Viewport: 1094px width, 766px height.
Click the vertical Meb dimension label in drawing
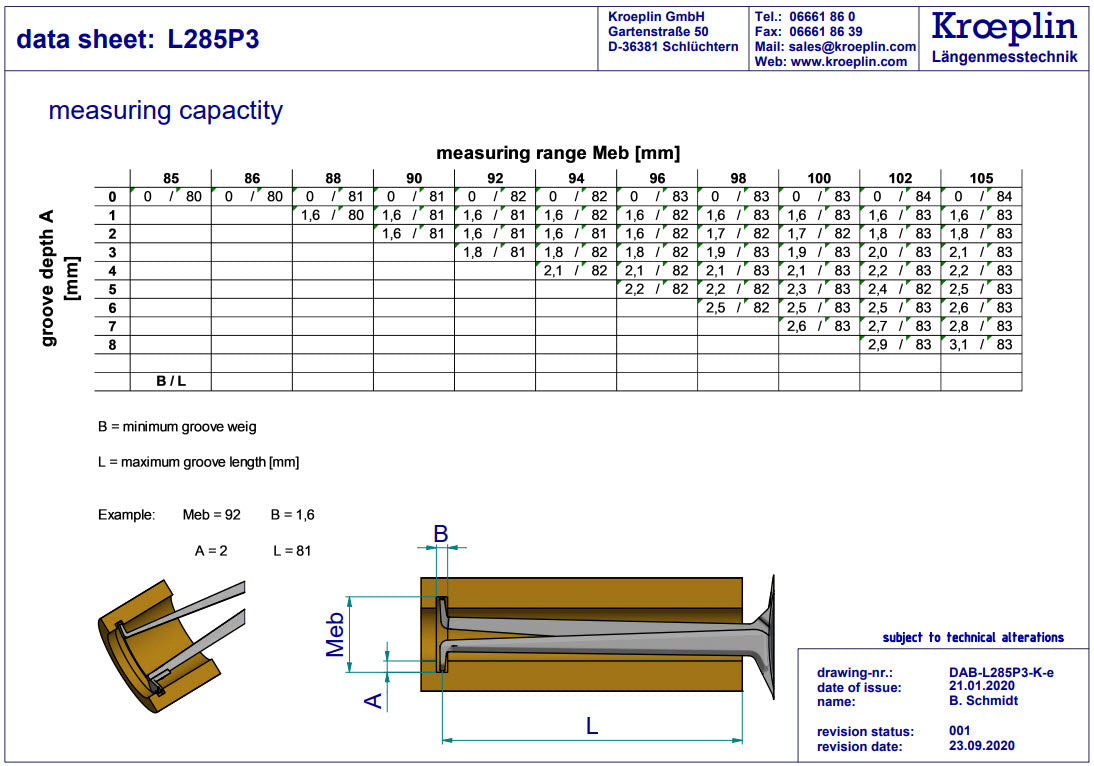pyautogui.click(x=336, y=634)
